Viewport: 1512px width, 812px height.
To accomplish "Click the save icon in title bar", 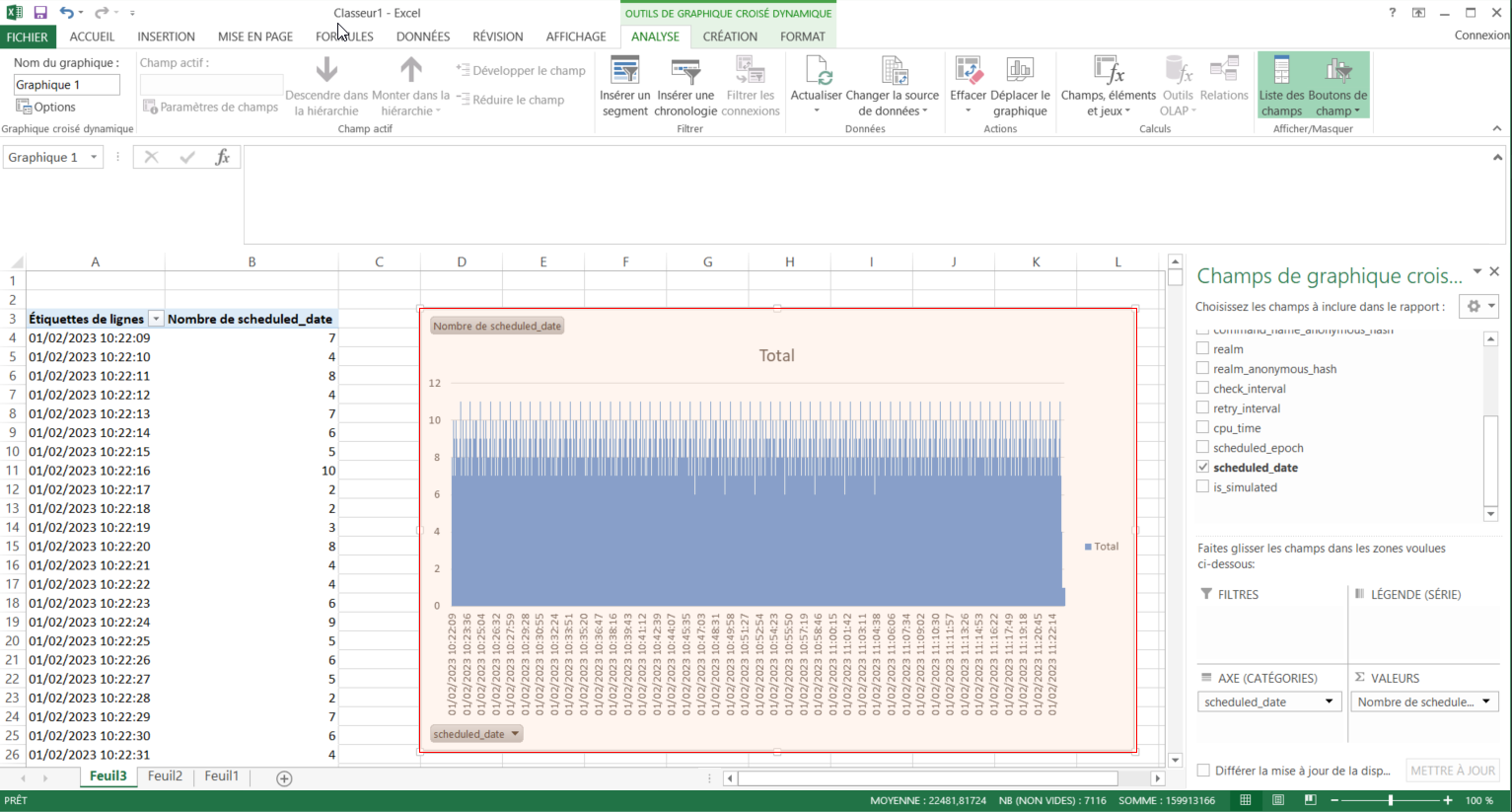I will tap(40, 13).
